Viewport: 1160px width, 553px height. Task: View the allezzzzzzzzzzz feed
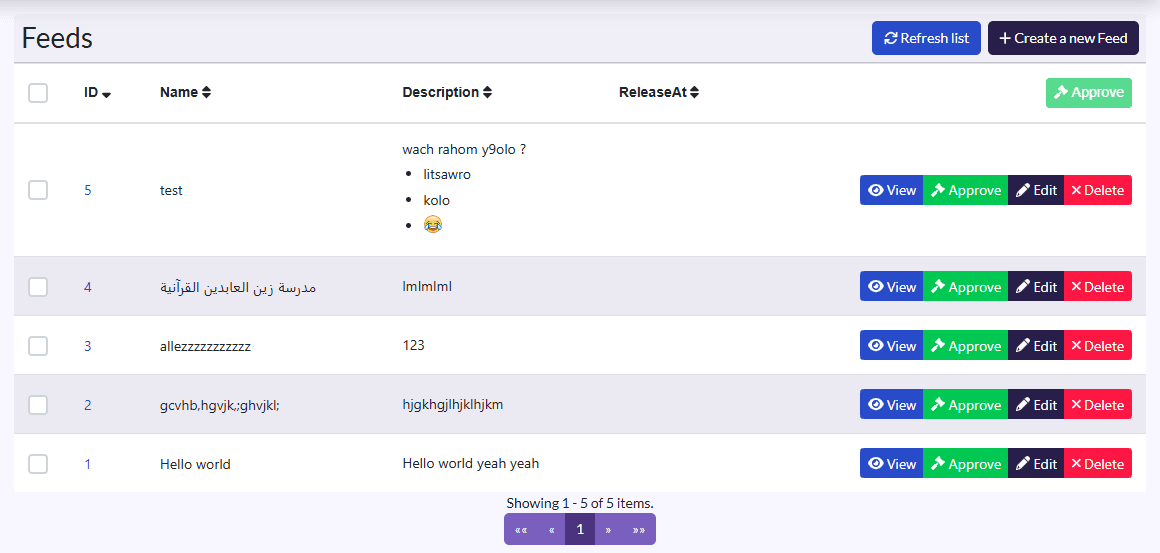click(x=891, y=345)
